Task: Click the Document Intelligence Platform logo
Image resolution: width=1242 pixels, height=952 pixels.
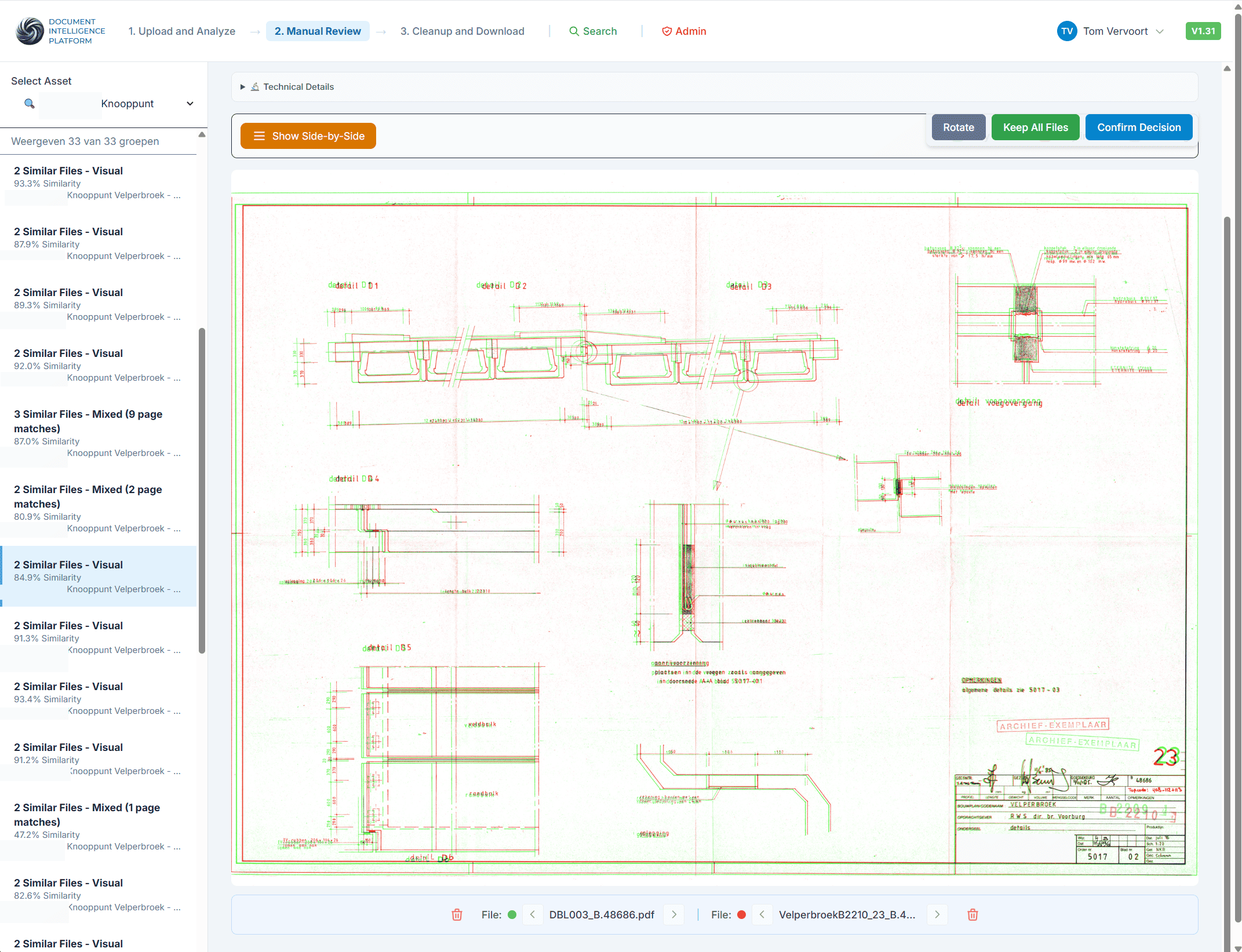Action: pyautogui.click(x=30, y=31)
